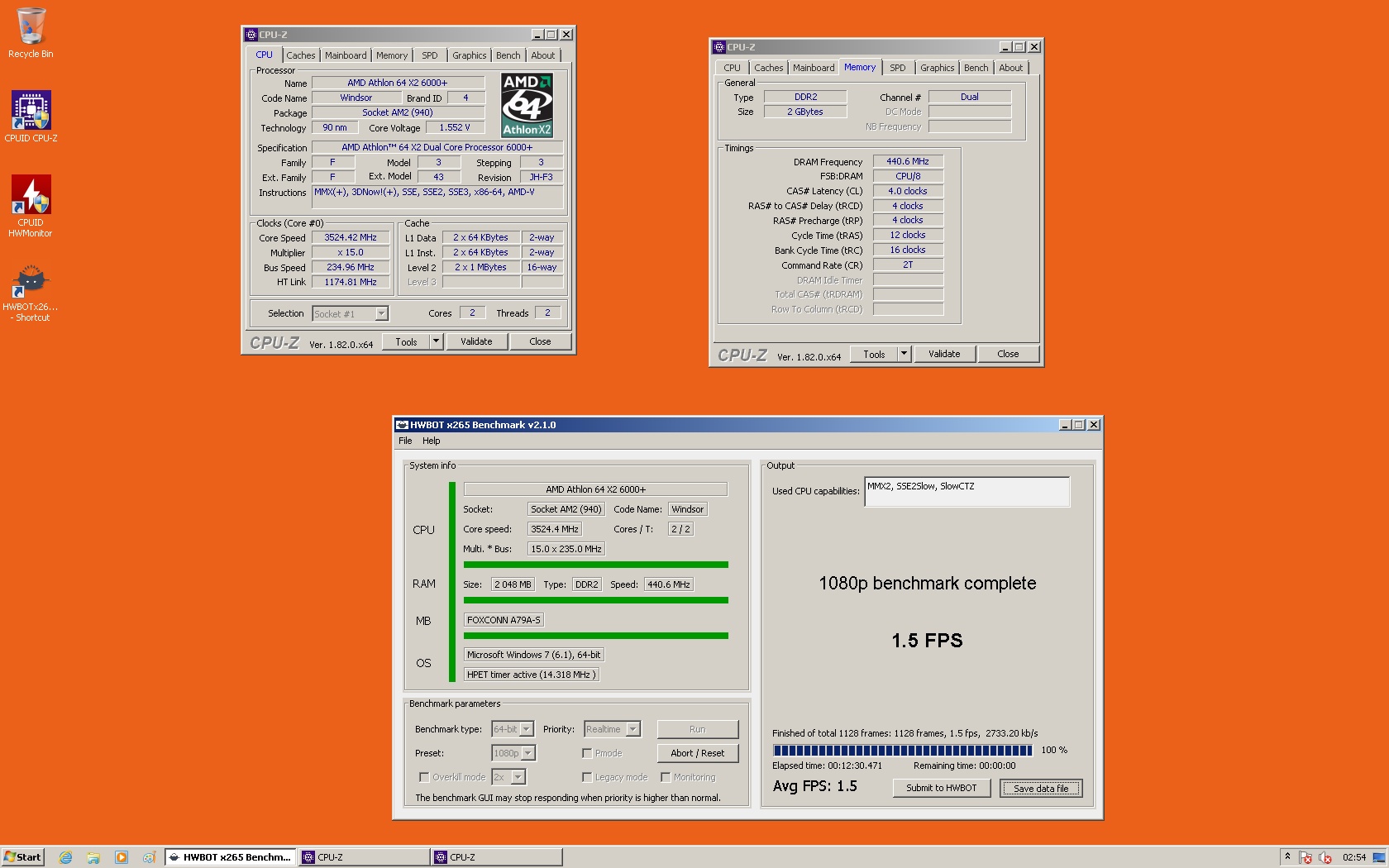
Task: Open About tab in CPU-Z Memory window
Action: 1011,68
